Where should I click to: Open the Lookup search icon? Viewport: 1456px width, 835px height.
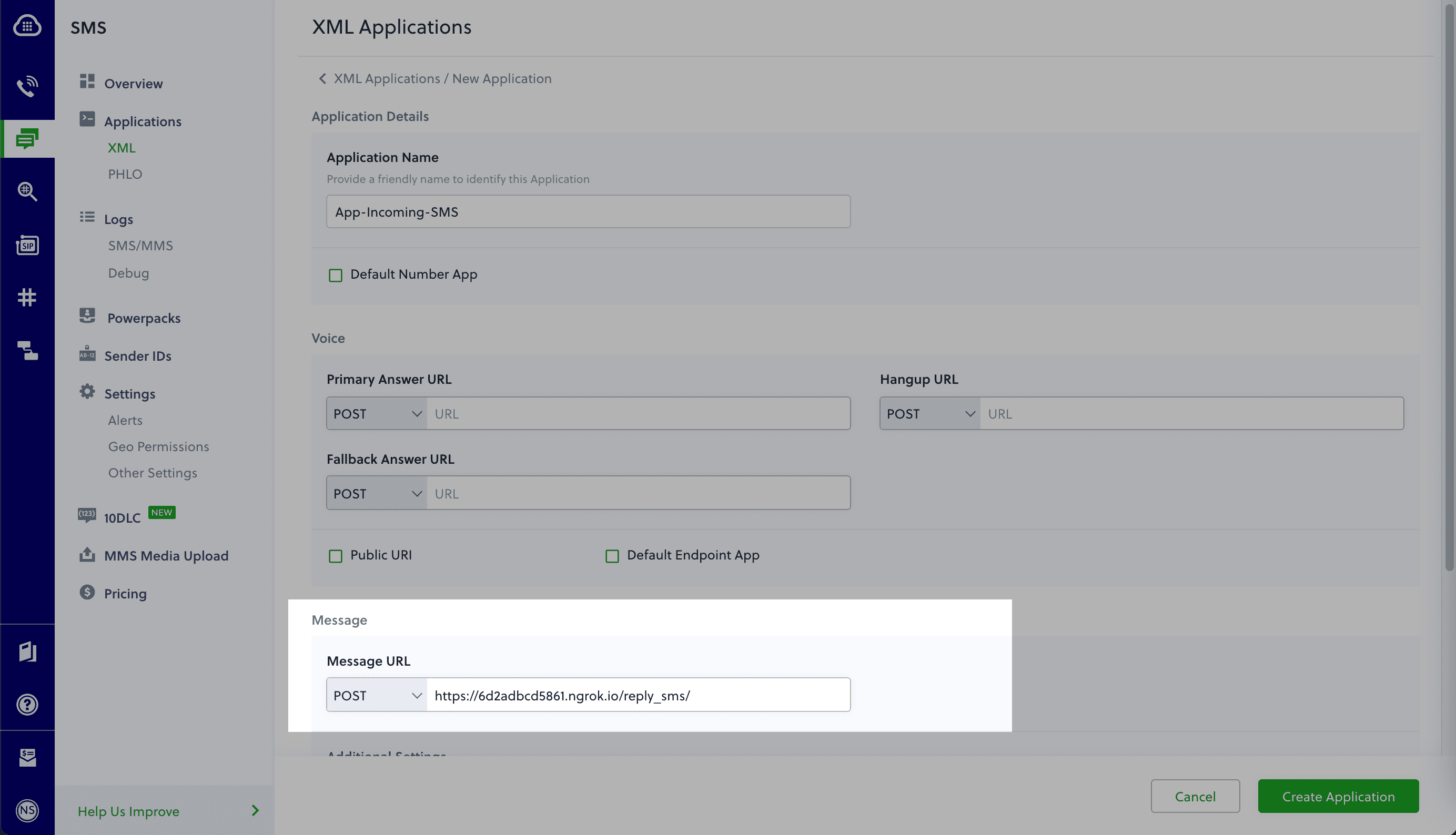click(x=27, y=191)
